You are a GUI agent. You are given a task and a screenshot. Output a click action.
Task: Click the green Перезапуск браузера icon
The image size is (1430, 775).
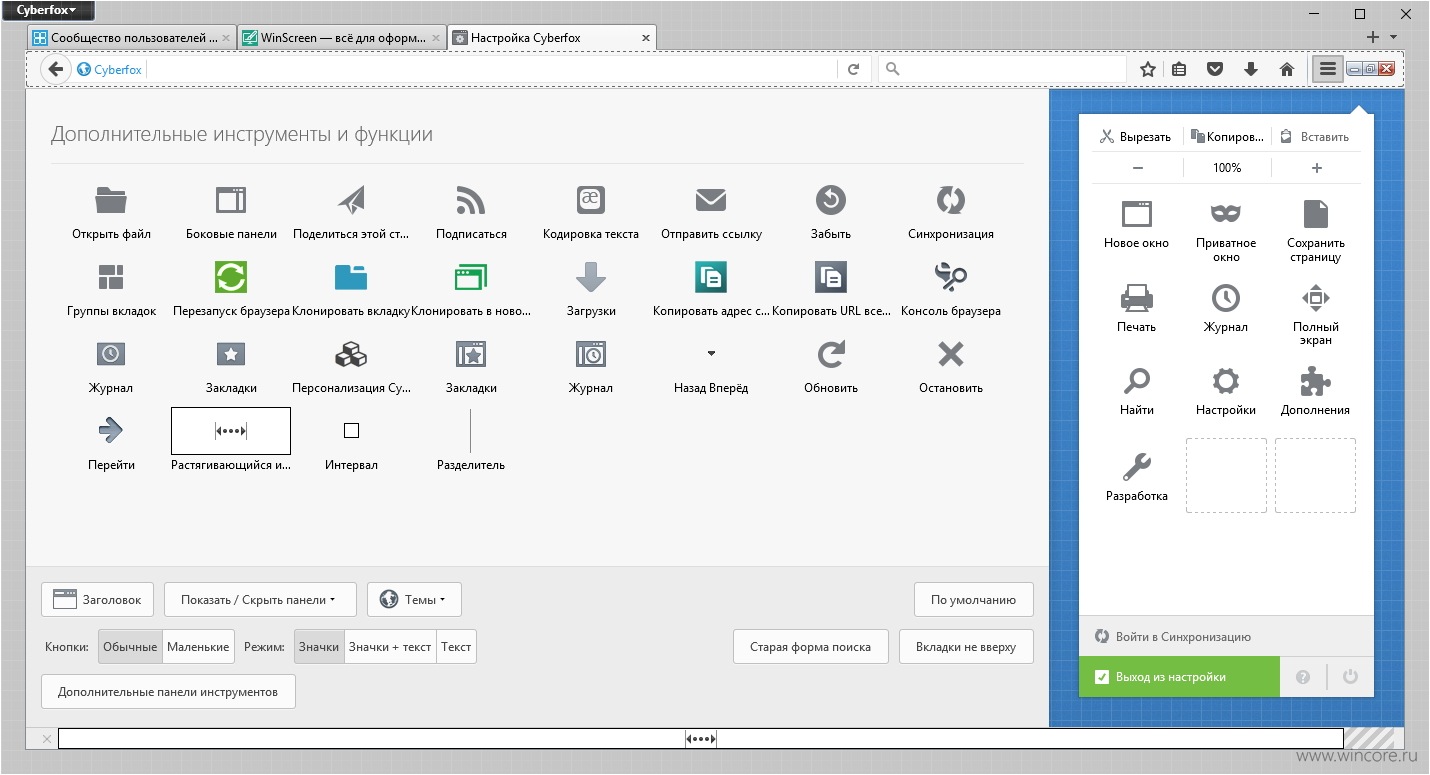coord(231,277)
